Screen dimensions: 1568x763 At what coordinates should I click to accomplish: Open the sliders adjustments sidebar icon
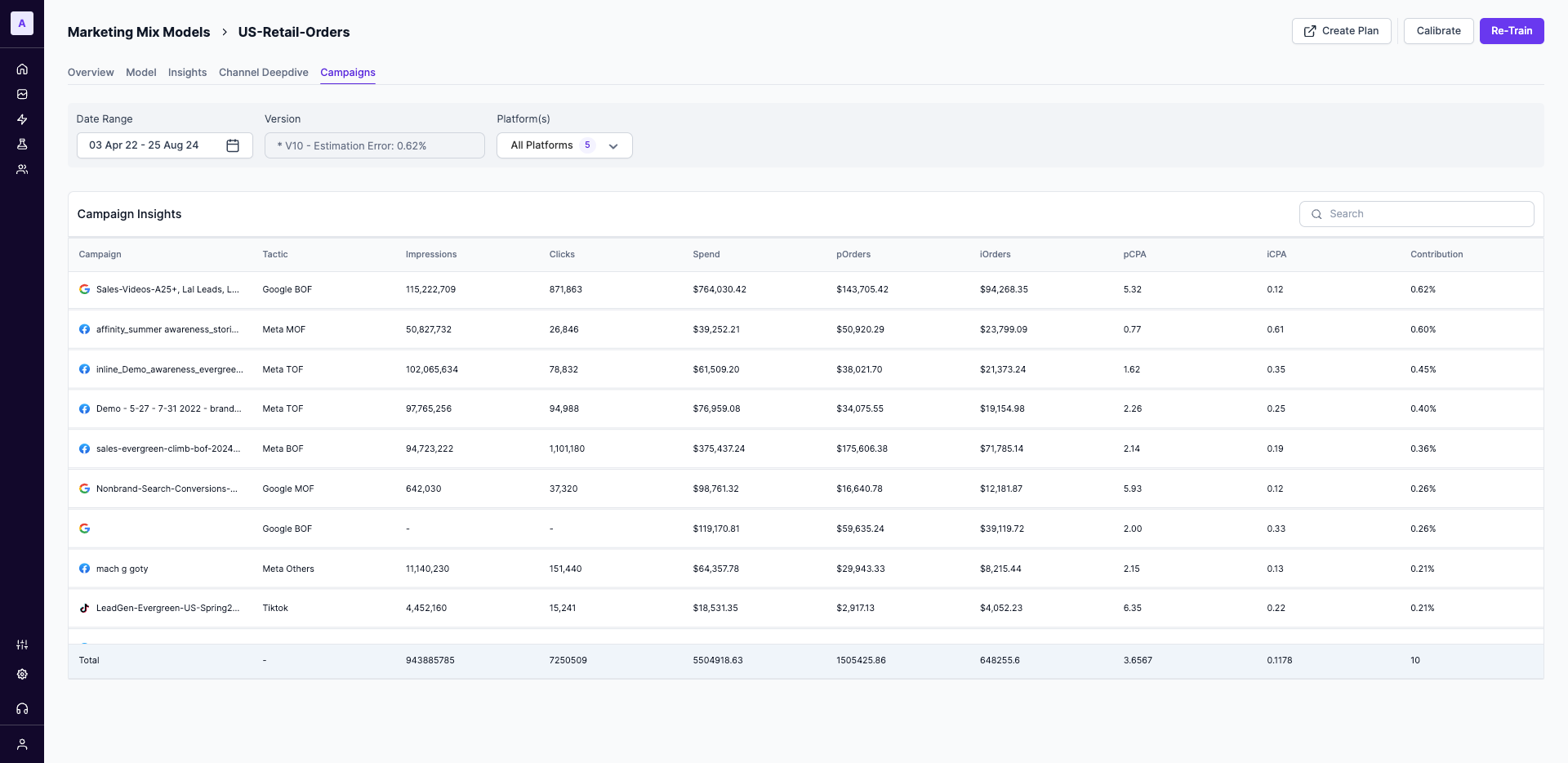(x=22, y=645)
